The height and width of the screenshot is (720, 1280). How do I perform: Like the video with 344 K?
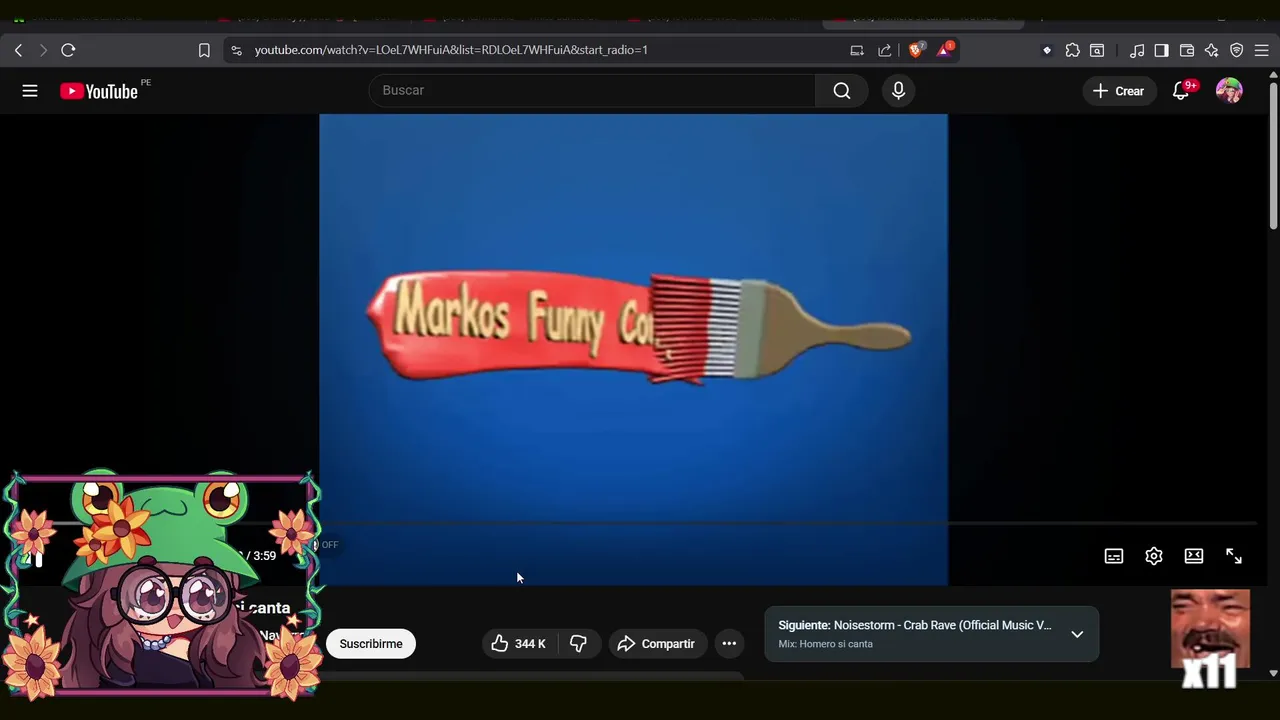[518, 643]
